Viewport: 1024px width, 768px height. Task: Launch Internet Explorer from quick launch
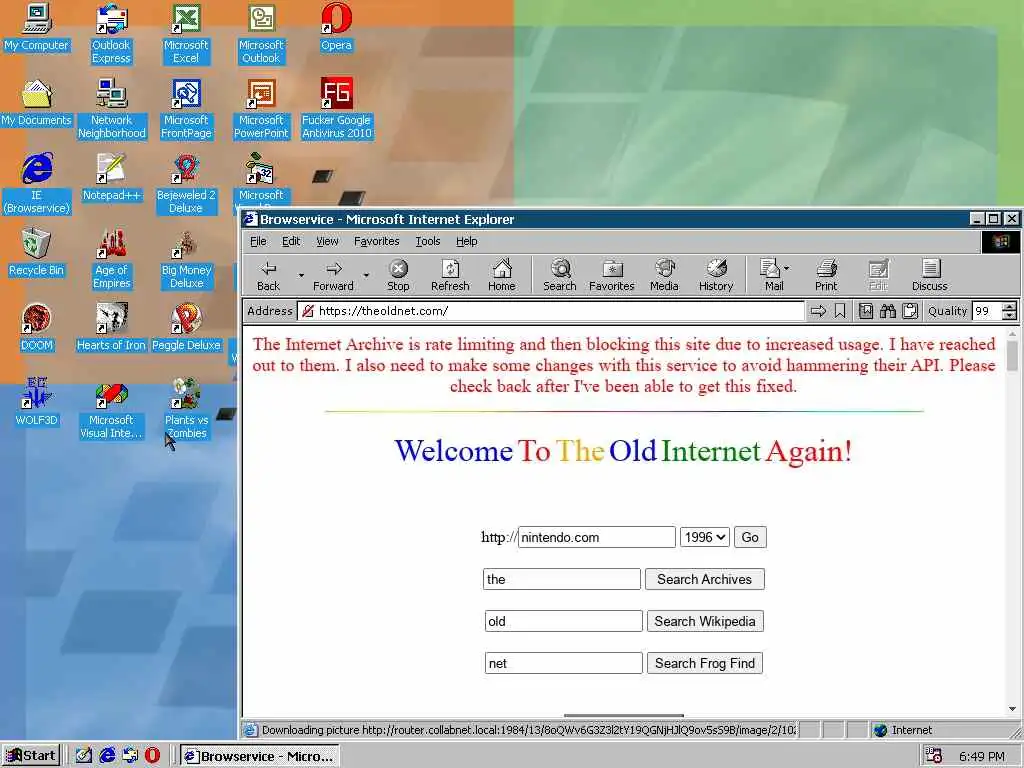[x=107, y=756]
